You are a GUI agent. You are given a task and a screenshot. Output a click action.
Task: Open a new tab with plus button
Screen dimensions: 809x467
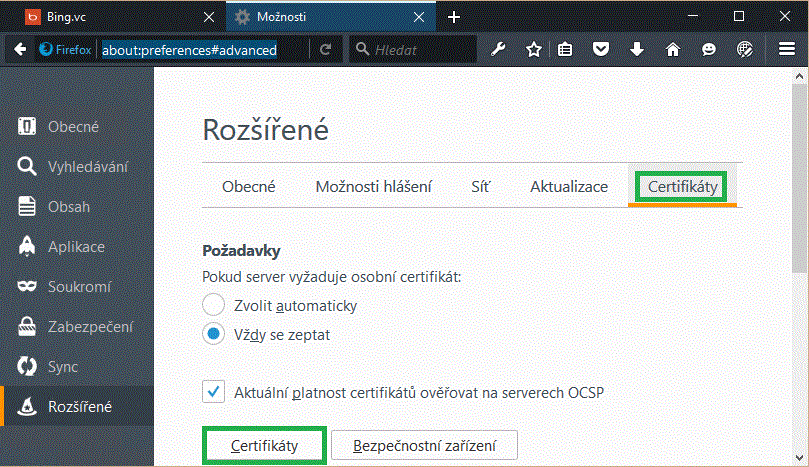pos(454,17)
